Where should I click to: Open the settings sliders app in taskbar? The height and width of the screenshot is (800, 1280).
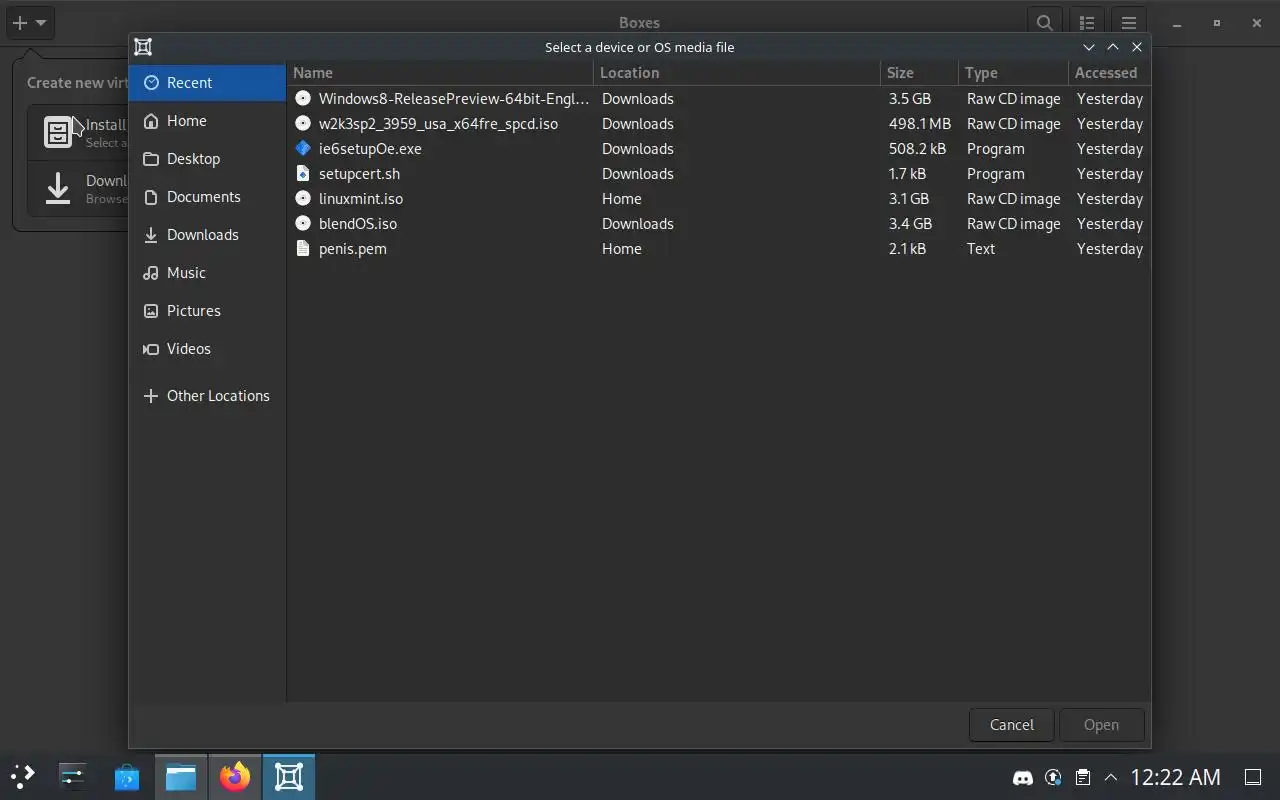(73, 777)
